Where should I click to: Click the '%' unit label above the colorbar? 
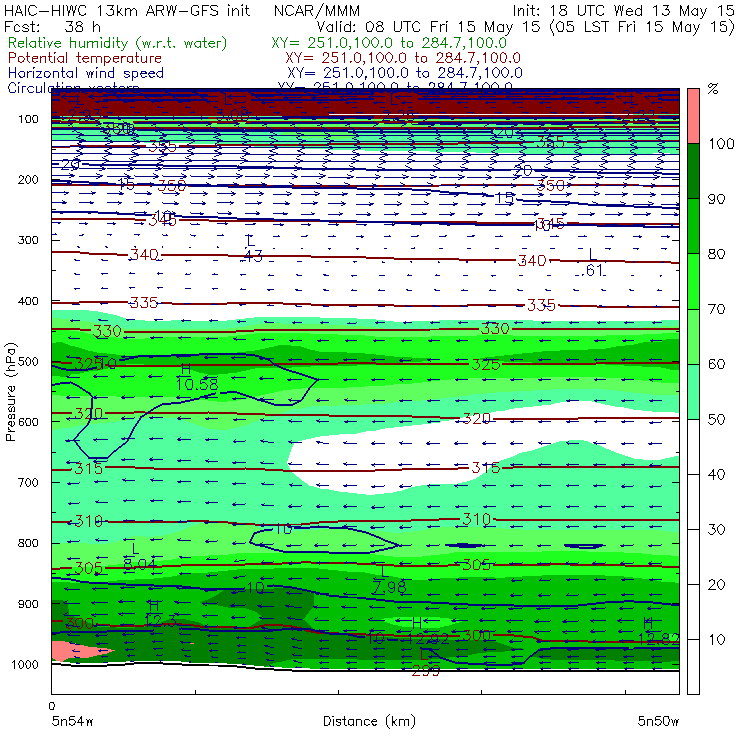[713, 88]
